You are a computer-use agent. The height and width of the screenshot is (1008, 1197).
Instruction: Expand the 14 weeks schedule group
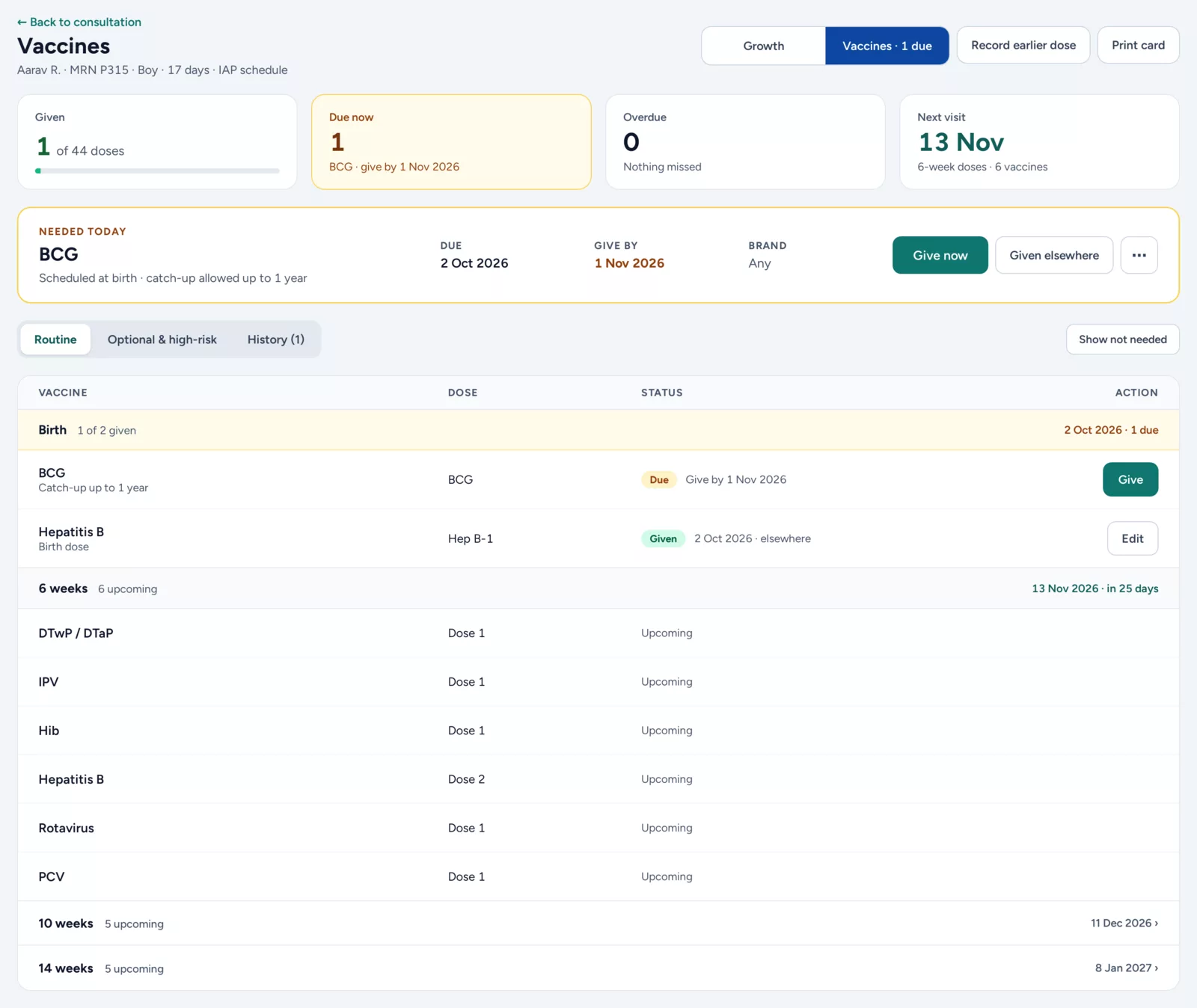[x=598, y=968]
